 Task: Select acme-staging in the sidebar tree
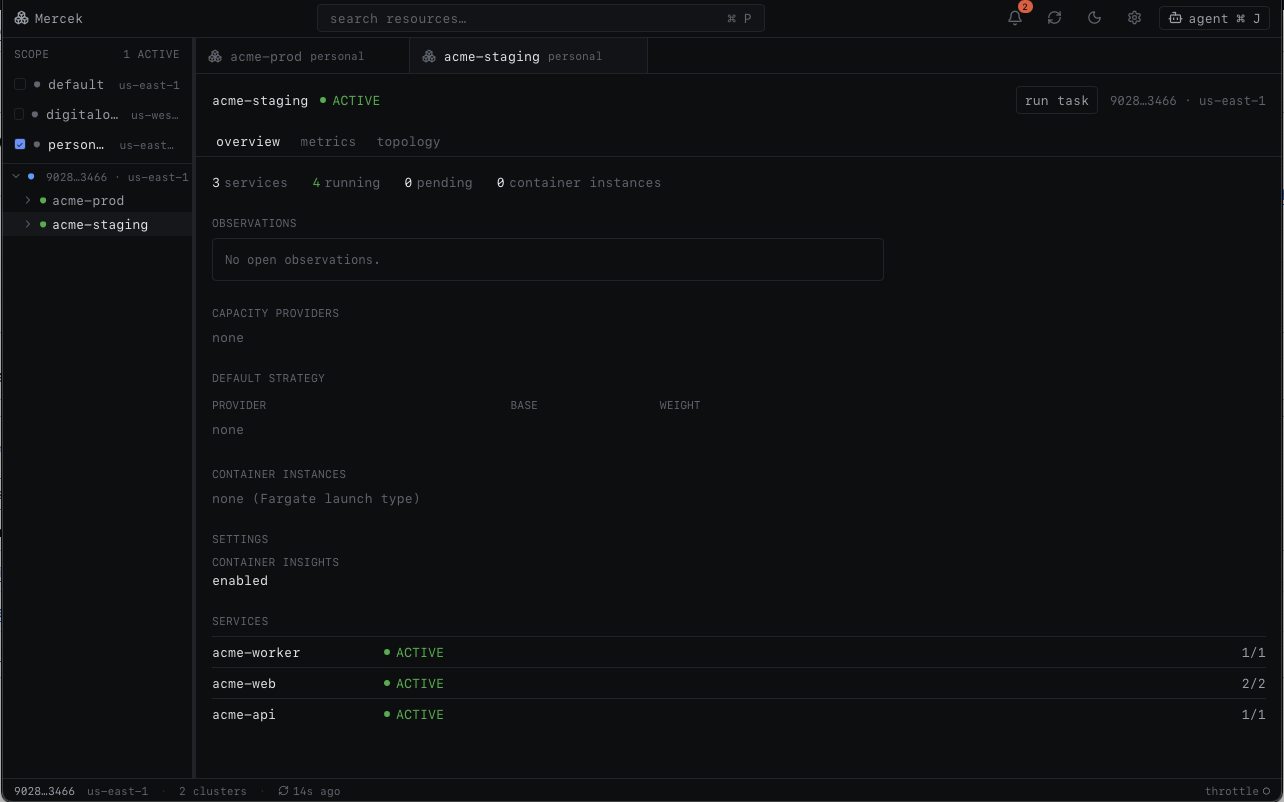100,225
